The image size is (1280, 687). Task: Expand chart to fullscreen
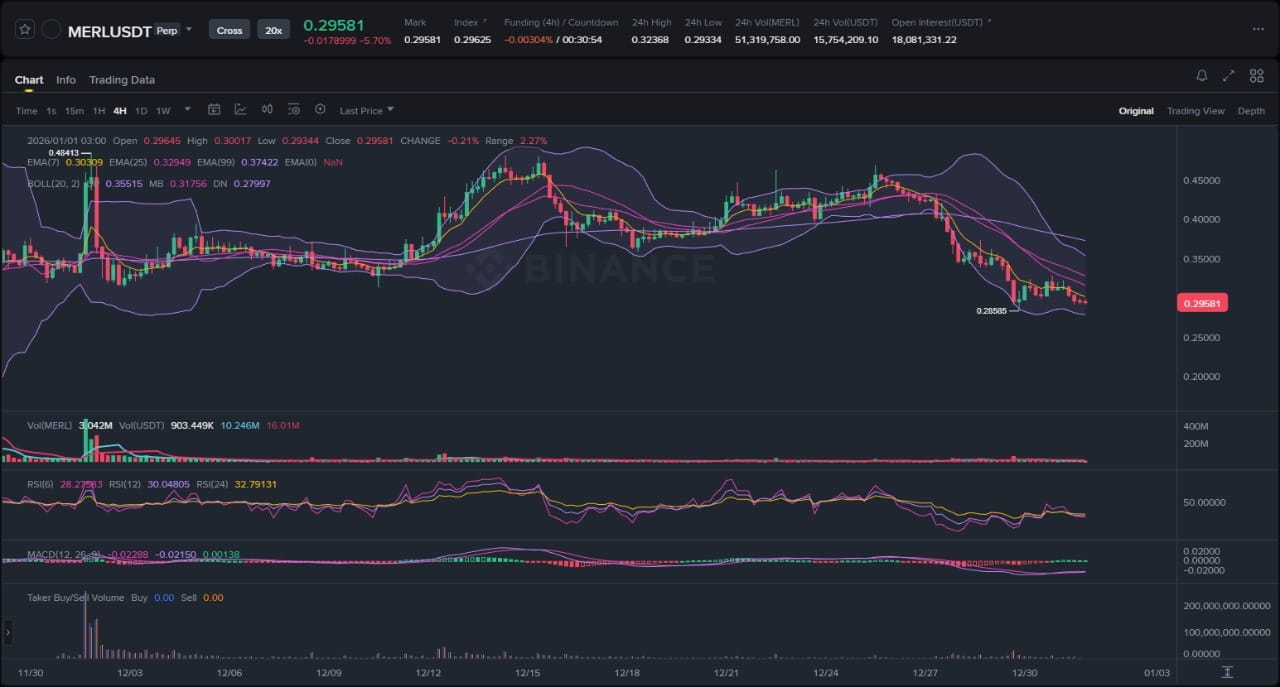pyautogui.click(x=1229, y=76)
